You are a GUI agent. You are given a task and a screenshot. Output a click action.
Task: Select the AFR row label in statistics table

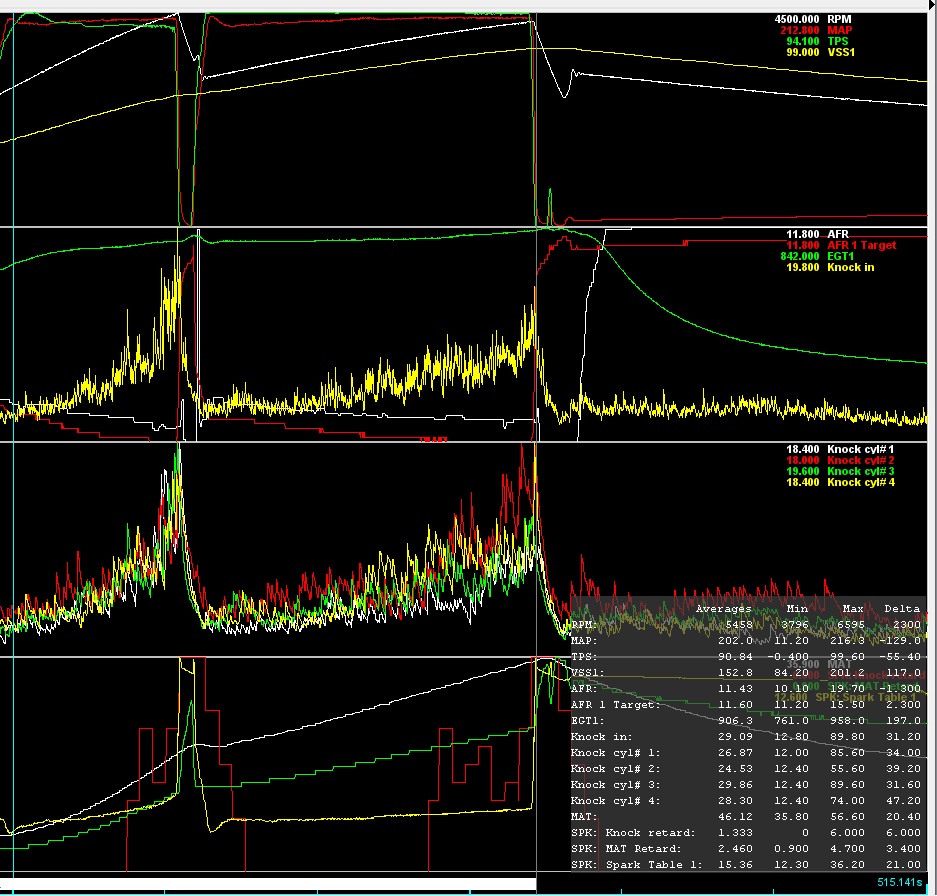(584, 689)
